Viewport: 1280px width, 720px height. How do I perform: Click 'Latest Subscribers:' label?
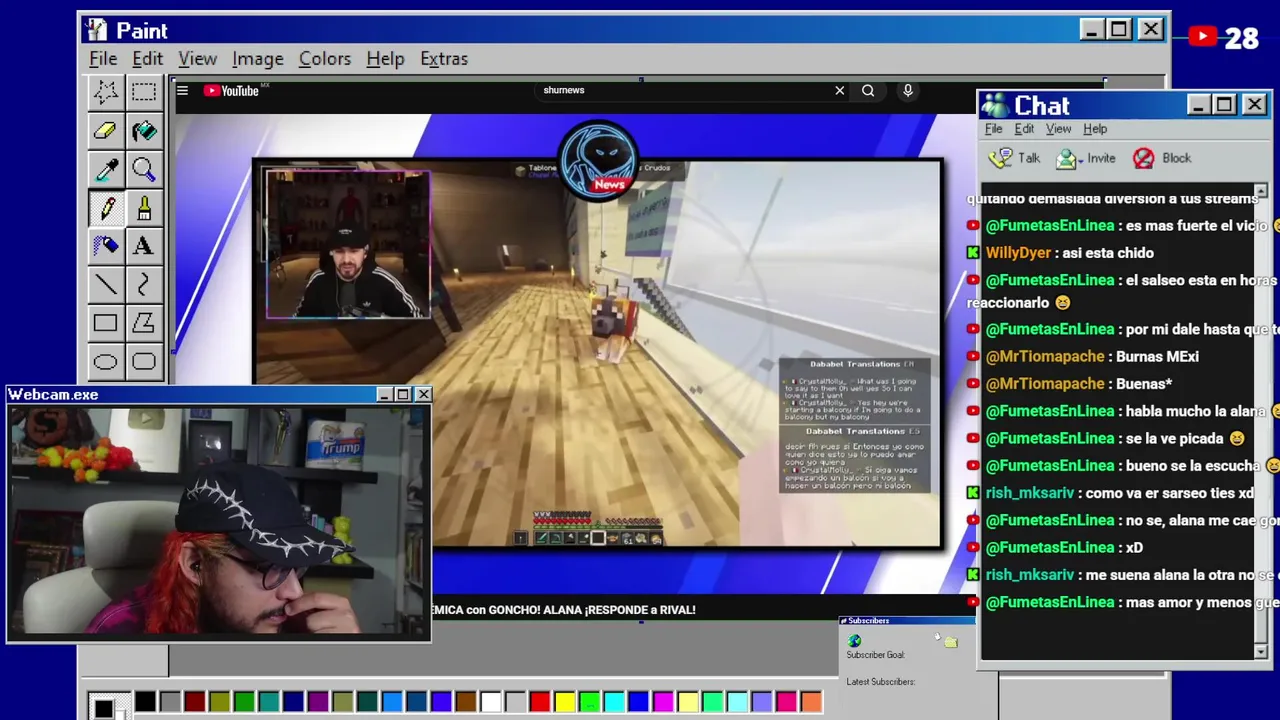(x=881, y=682)
